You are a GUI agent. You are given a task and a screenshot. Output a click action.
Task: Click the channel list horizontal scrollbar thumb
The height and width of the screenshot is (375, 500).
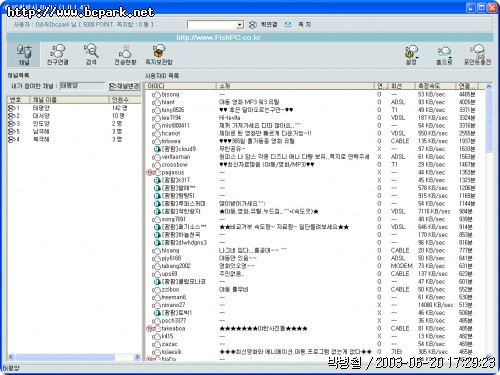pos(65,357)
